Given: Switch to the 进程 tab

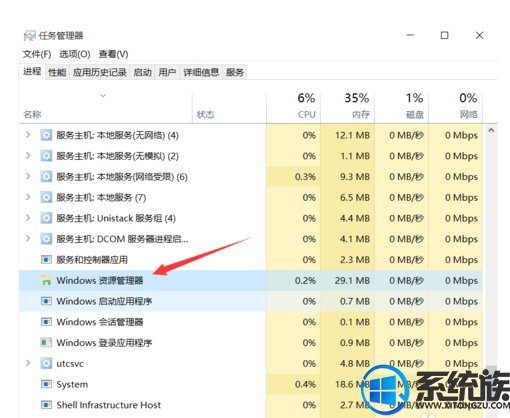Looking at the screenshot, I should [32, 71].
